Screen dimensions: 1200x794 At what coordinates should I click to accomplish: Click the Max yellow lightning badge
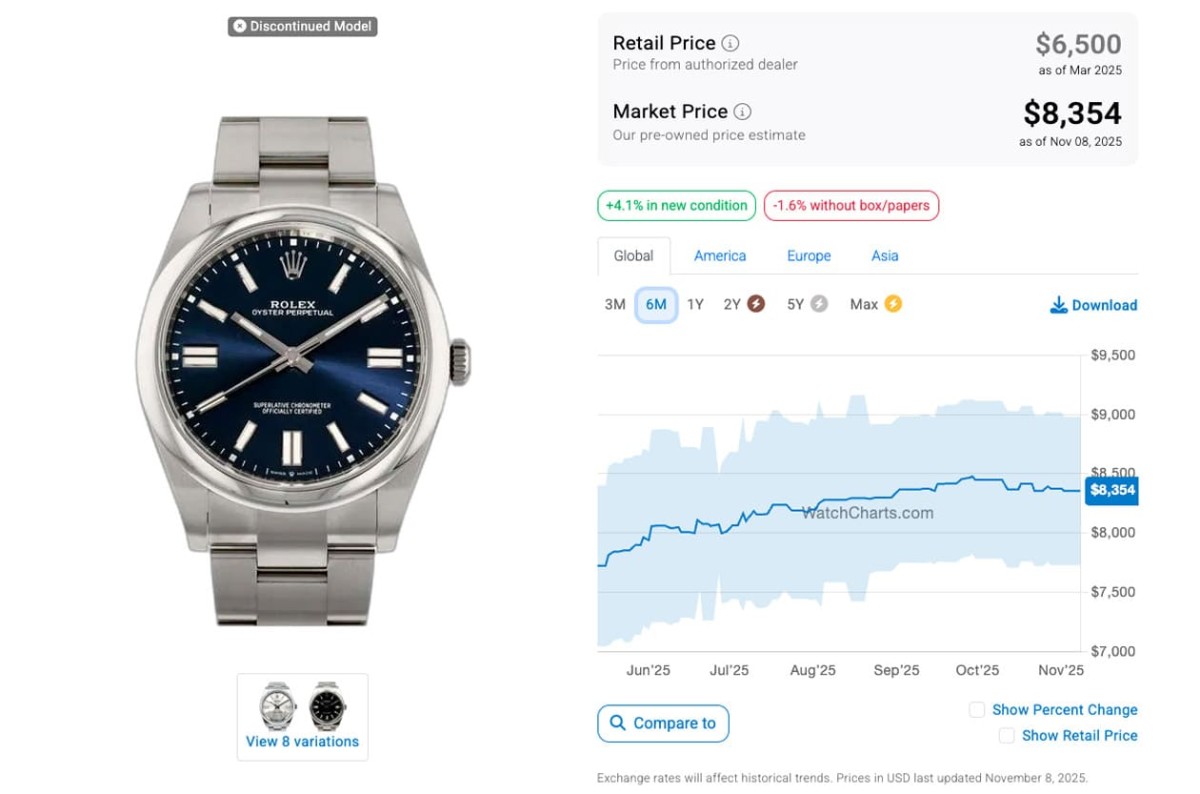892,304
